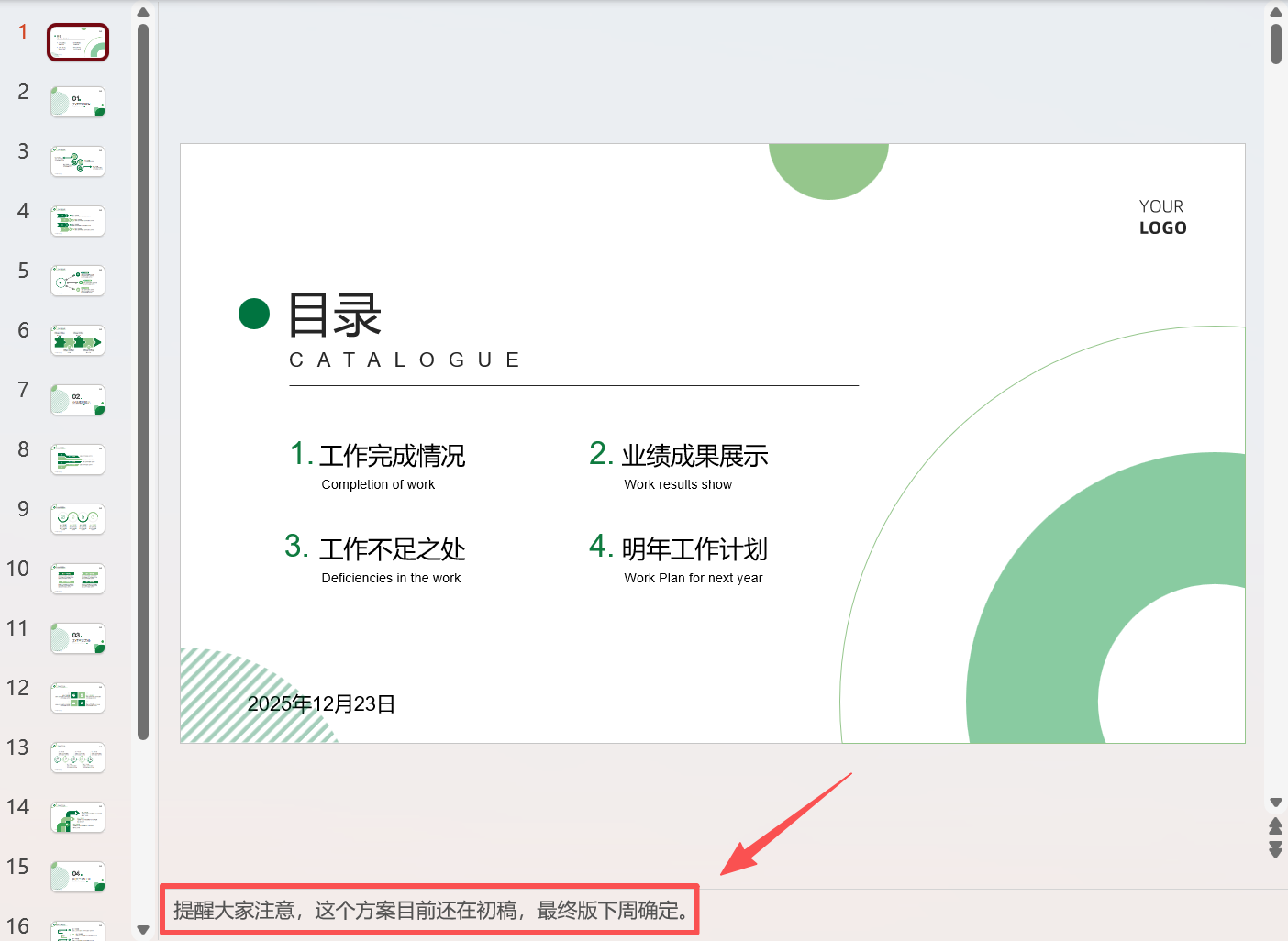The width and height of the screenshot is (1288, 941).
Task: Click the 业绩成果展示 catalogue entry
Action: (x=695, y=456)
